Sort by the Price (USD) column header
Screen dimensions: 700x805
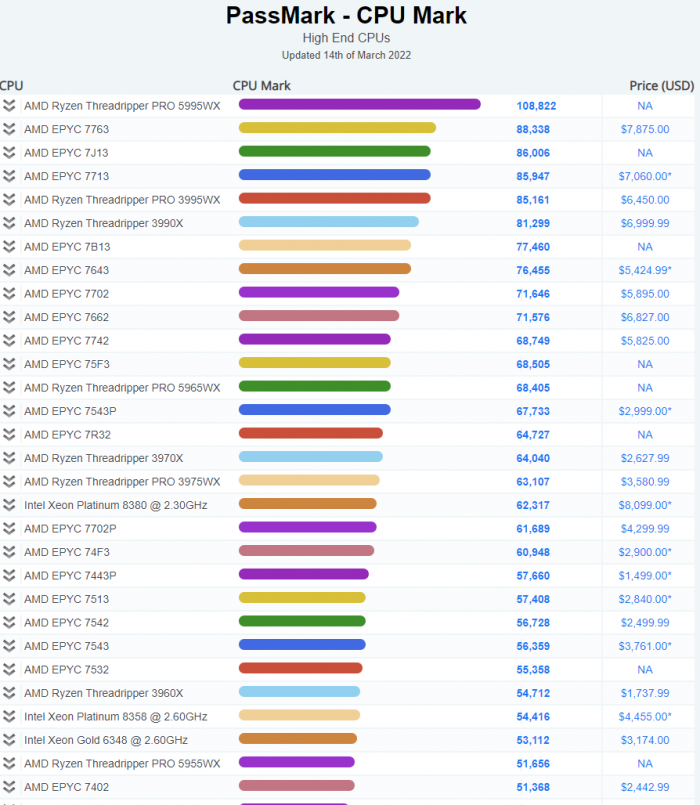661,85
